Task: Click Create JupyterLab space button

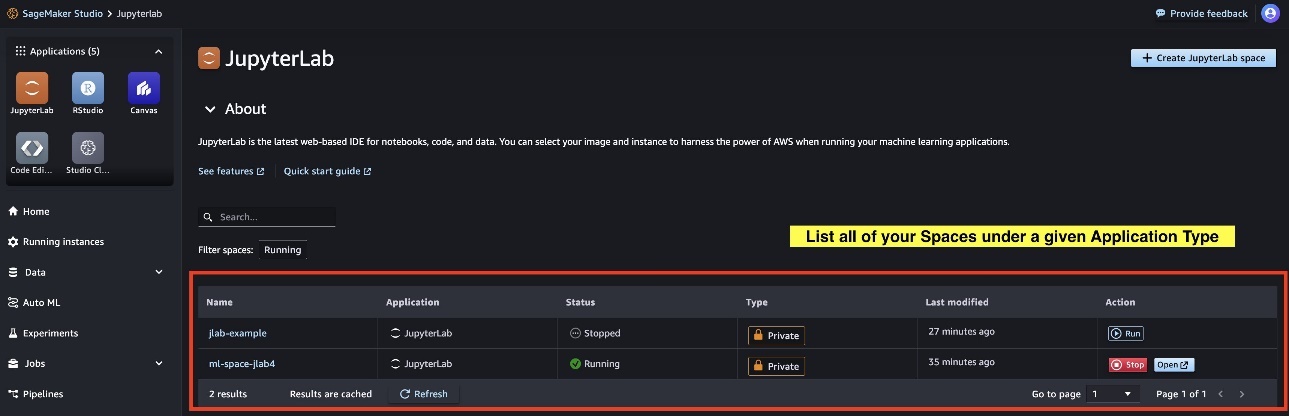Action: pos(1203,58)
